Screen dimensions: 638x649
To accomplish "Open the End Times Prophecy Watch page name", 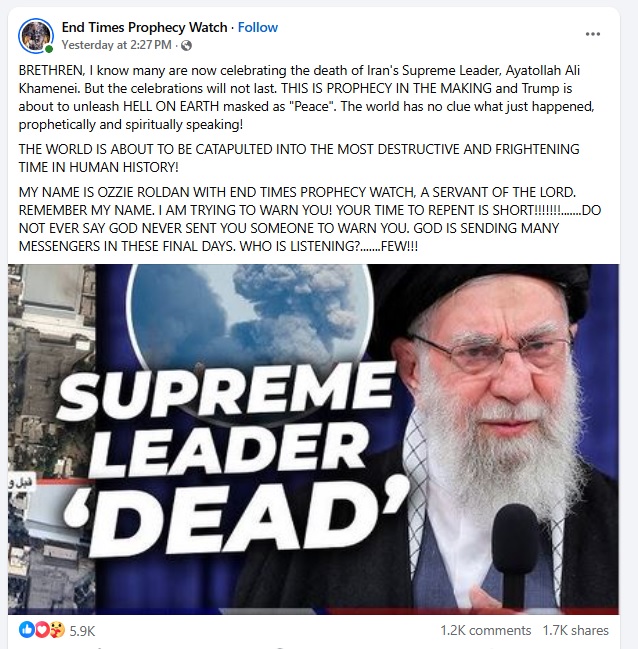I will click(x=144, y=27).
